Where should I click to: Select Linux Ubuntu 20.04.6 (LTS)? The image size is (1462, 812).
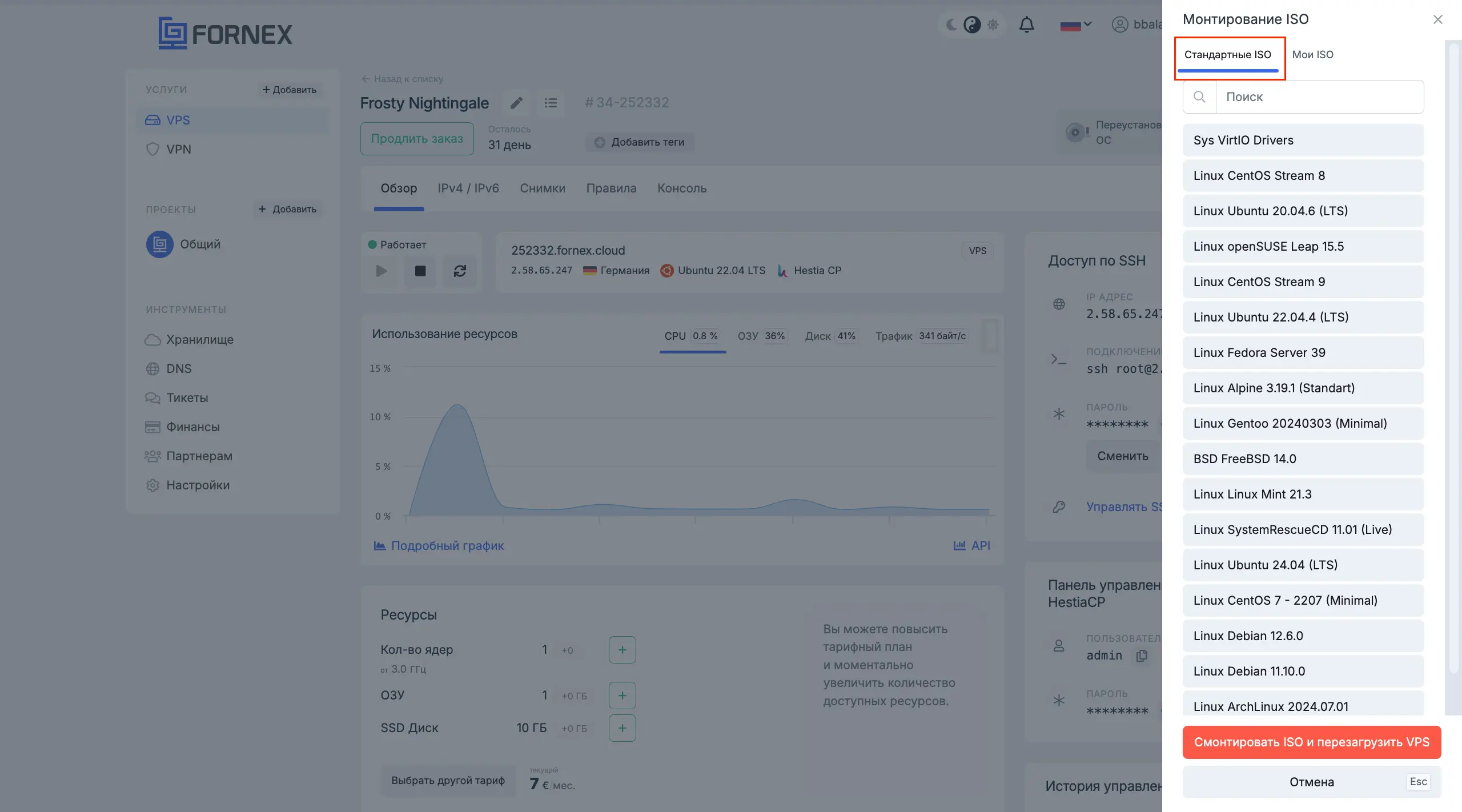(x=1303, y=211)
